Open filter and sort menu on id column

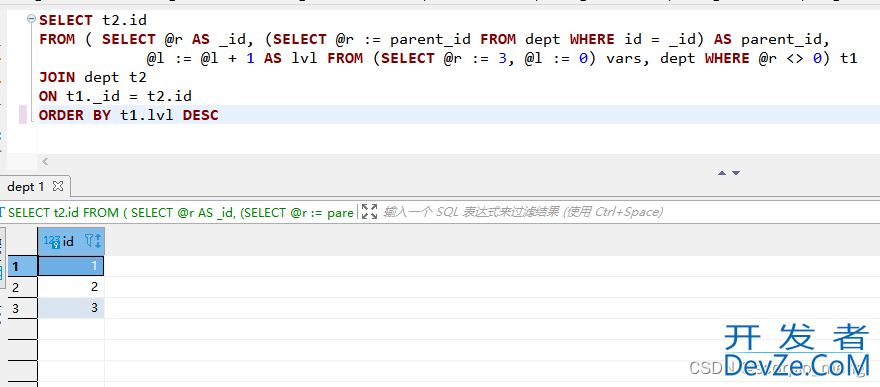tap(93, 241)
